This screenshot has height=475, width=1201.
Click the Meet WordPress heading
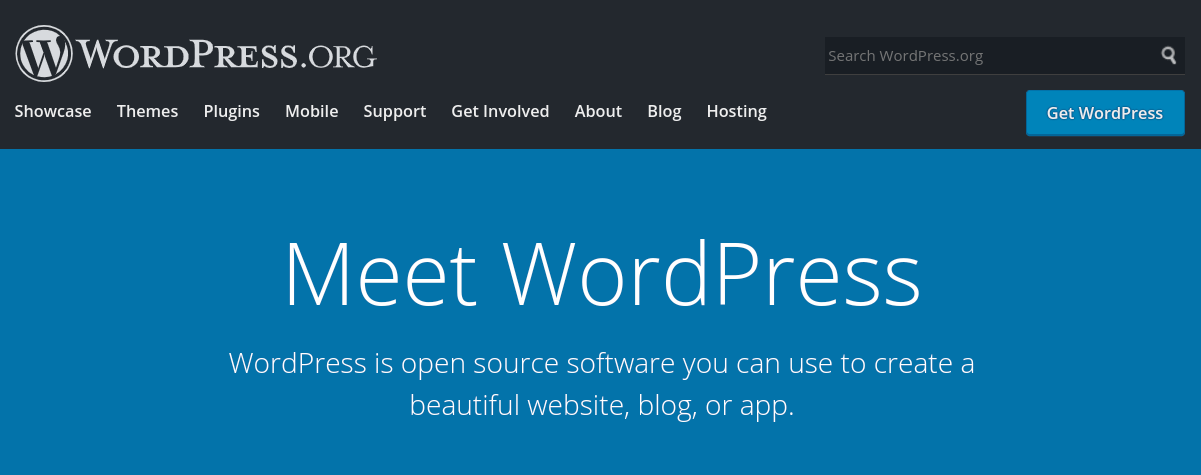(602, 273)
